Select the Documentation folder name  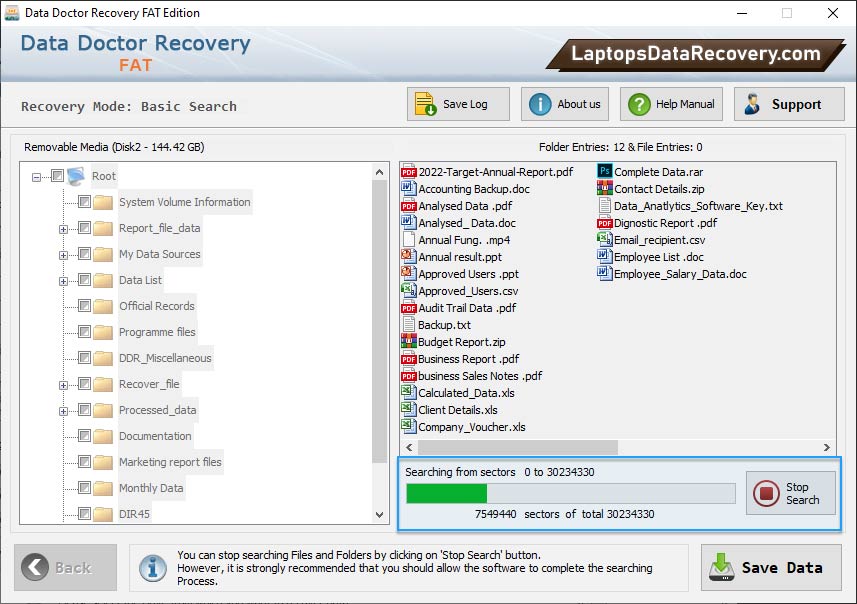click(x=155, y=436)
